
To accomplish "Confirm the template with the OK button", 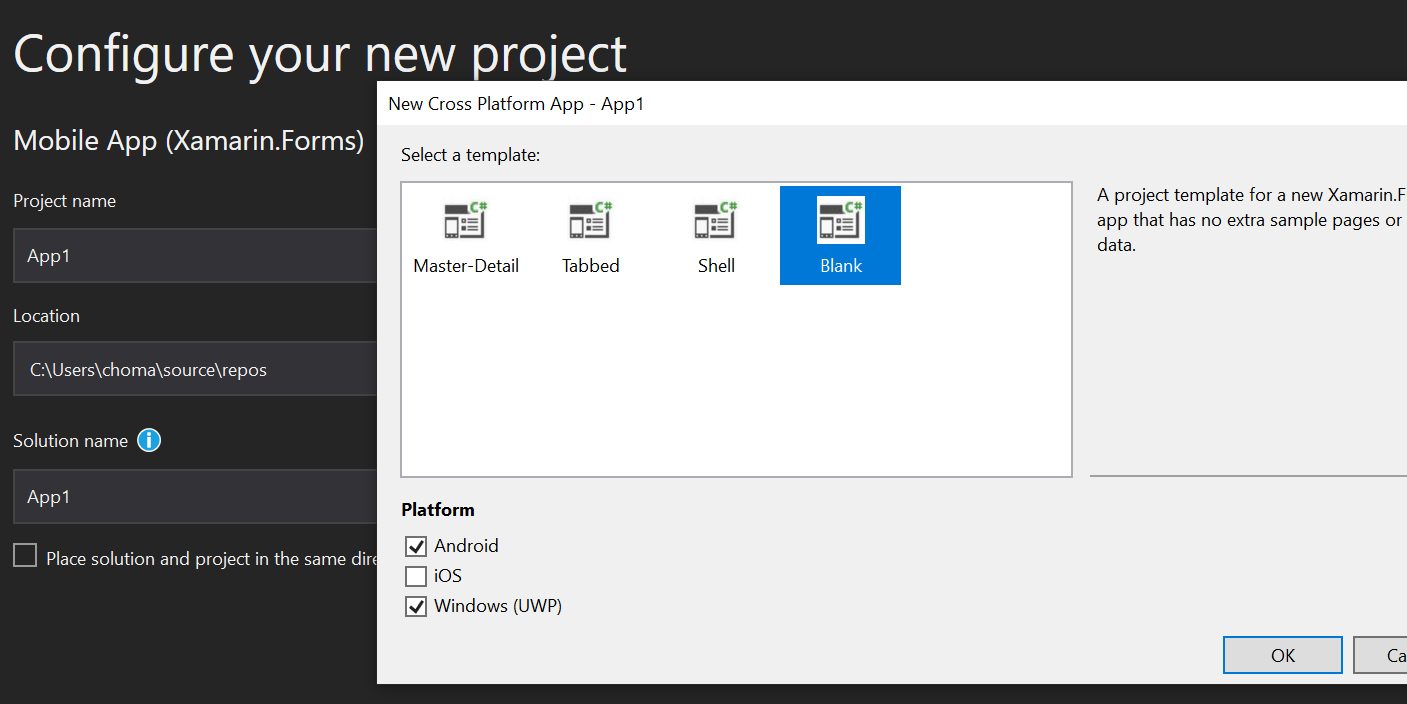I will pyautogui.click(x=1283, y=655).
